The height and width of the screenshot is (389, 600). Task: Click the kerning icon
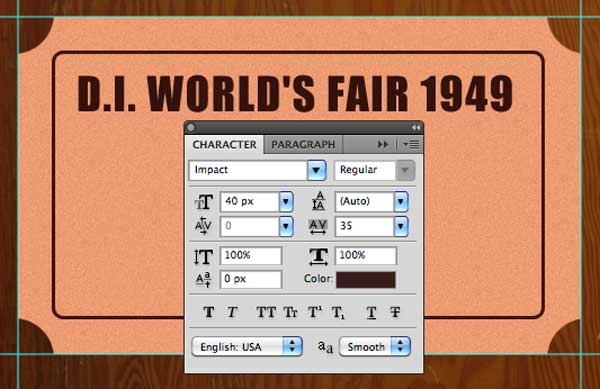pos(203,226)
